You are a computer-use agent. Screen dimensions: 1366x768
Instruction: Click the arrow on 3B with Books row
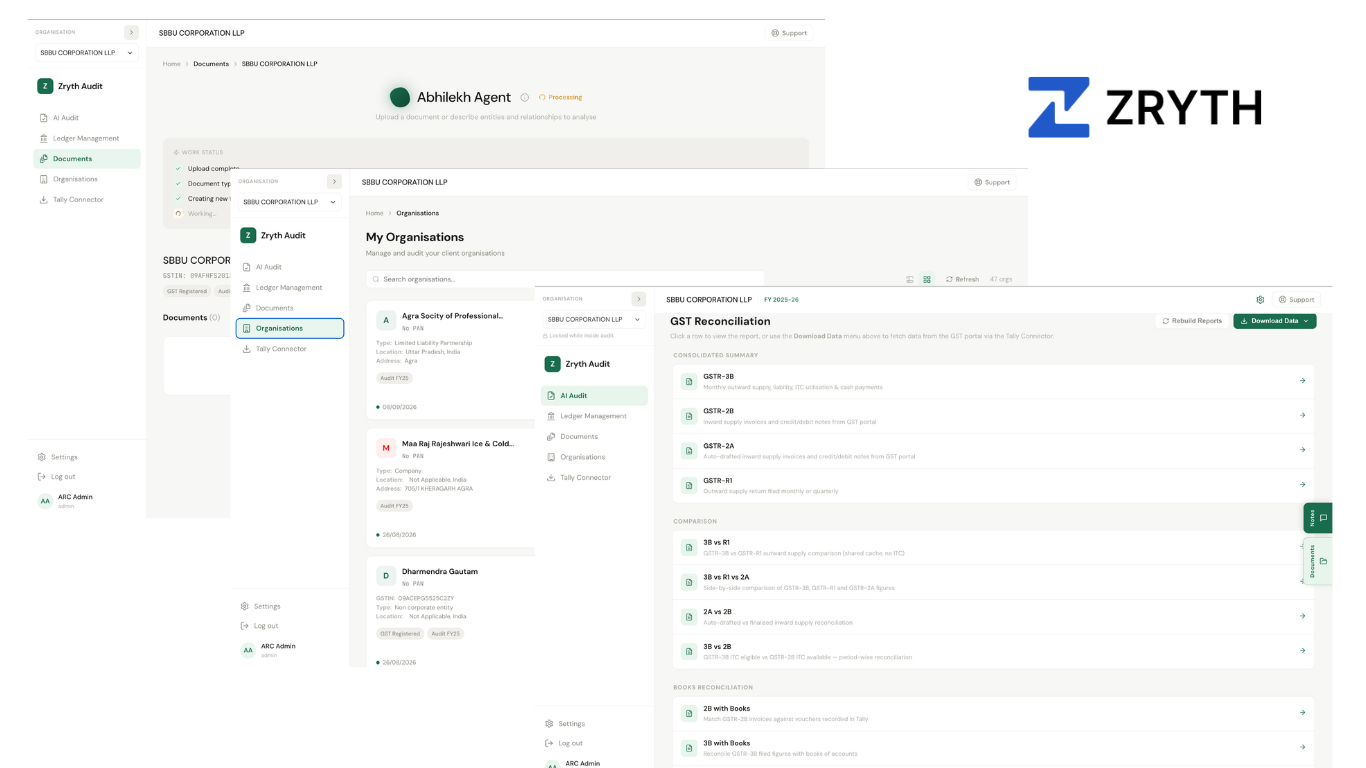1302,747
